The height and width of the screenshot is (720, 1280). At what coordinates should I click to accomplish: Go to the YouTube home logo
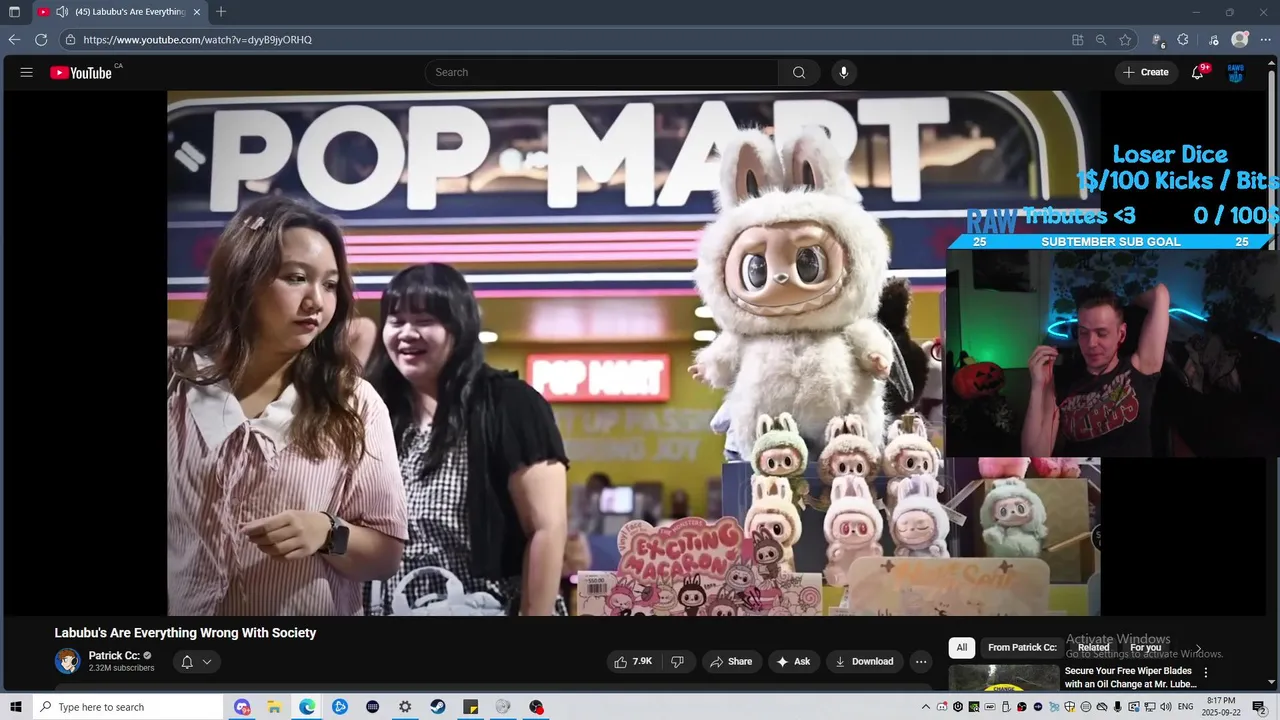[x=81, y=72]
